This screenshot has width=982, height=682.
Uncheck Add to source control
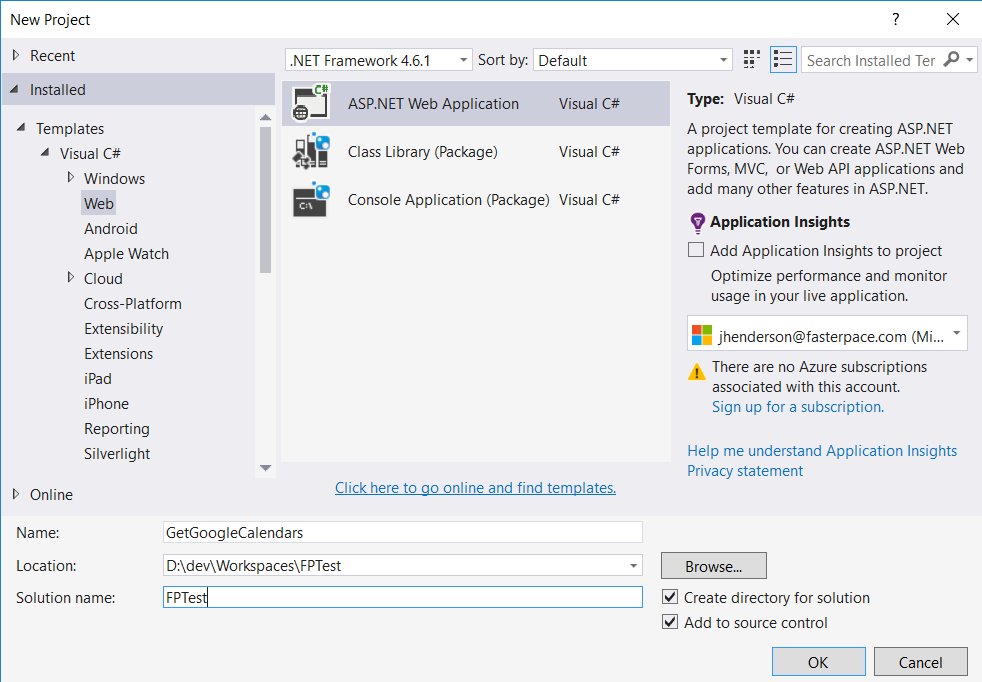(670, 622)
